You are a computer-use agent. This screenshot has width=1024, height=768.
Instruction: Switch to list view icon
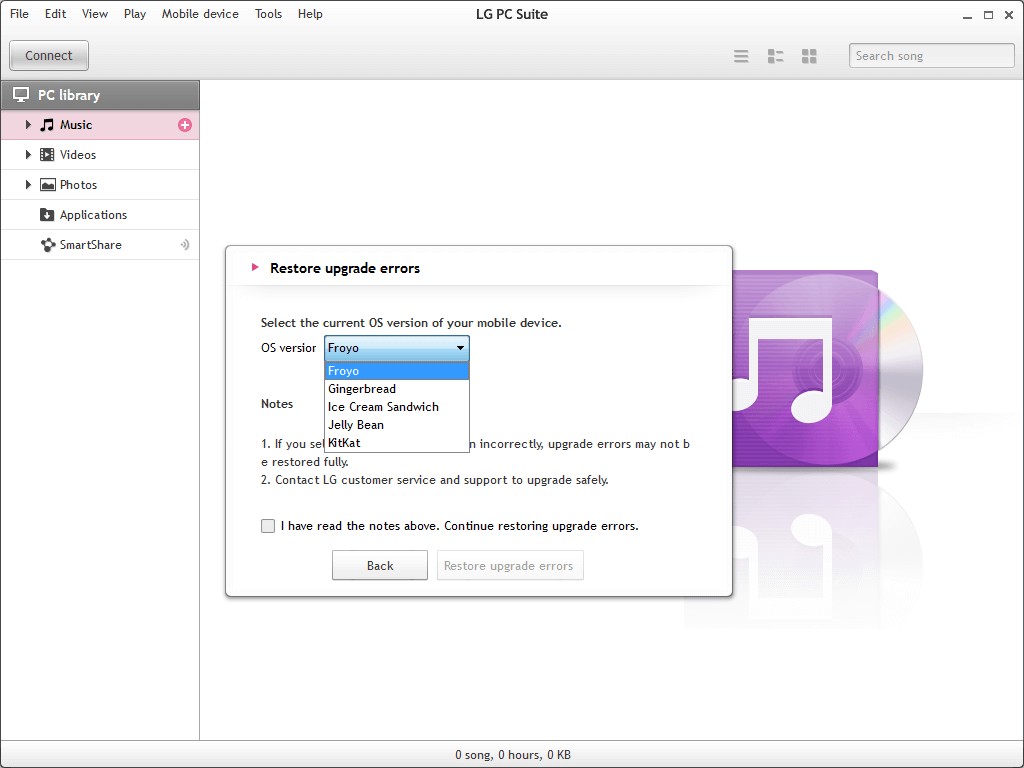tap(741, 56)
